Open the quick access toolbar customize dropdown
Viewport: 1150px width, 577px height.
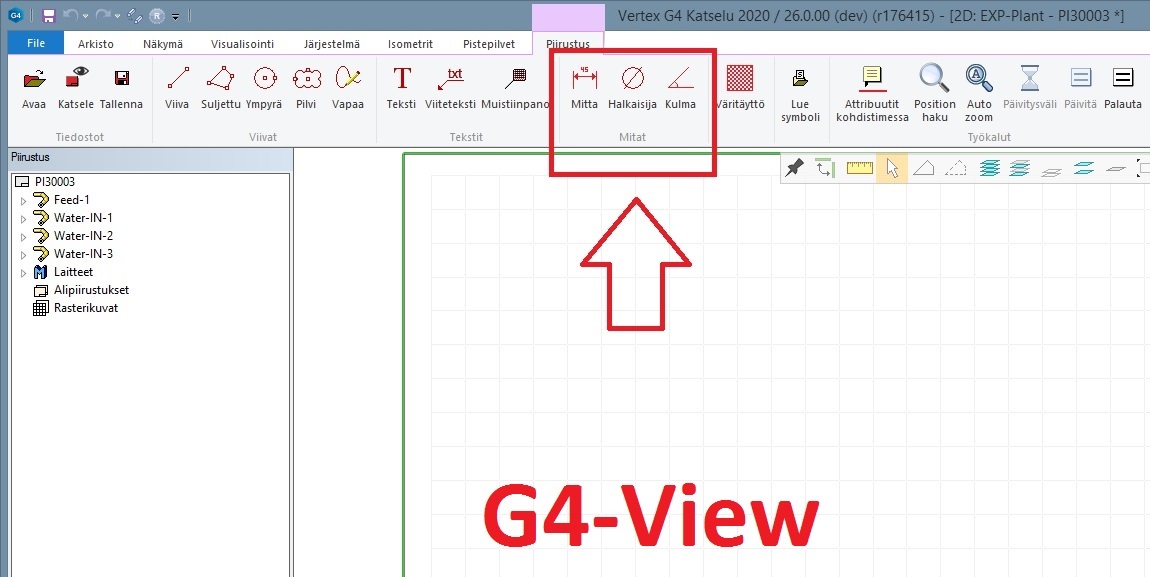175,15
